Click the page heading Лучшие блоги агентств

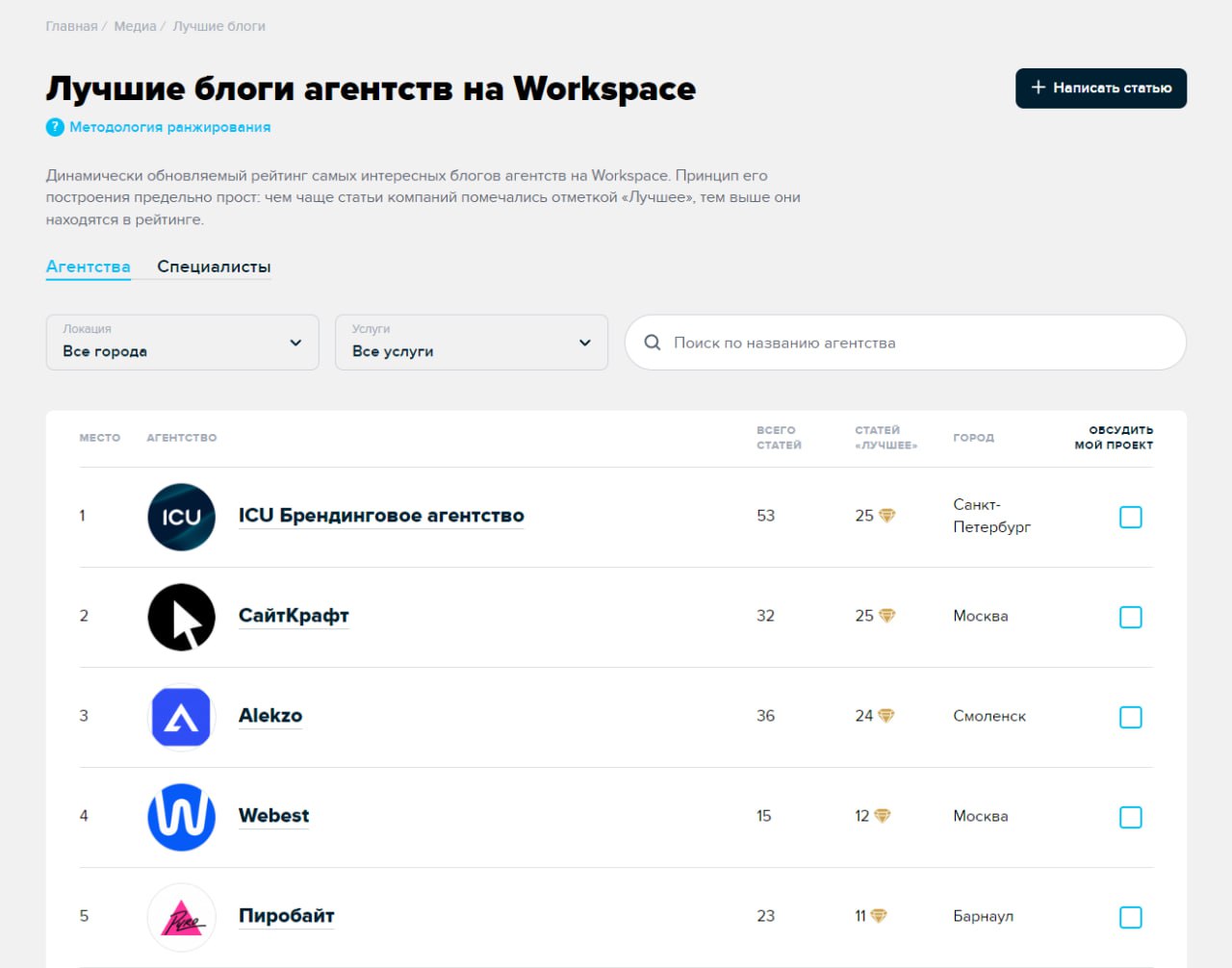click(x=371, y=89)
